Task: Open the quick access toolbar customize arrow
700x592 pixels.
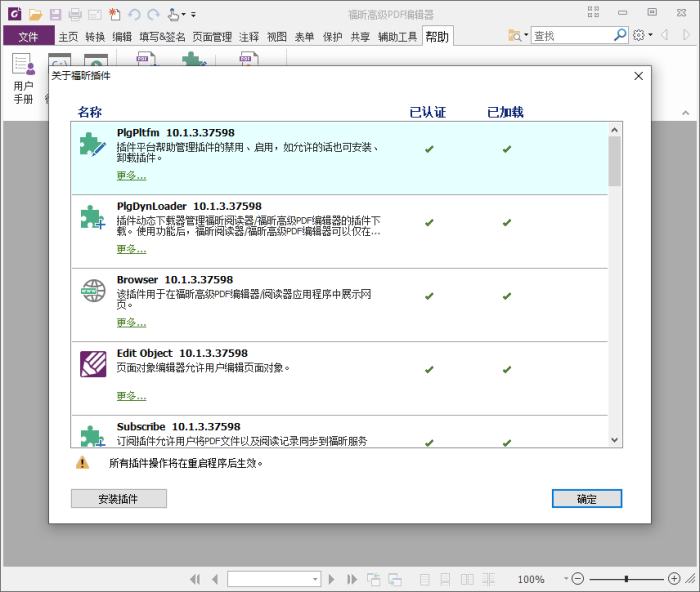Action: pos(194,15)
